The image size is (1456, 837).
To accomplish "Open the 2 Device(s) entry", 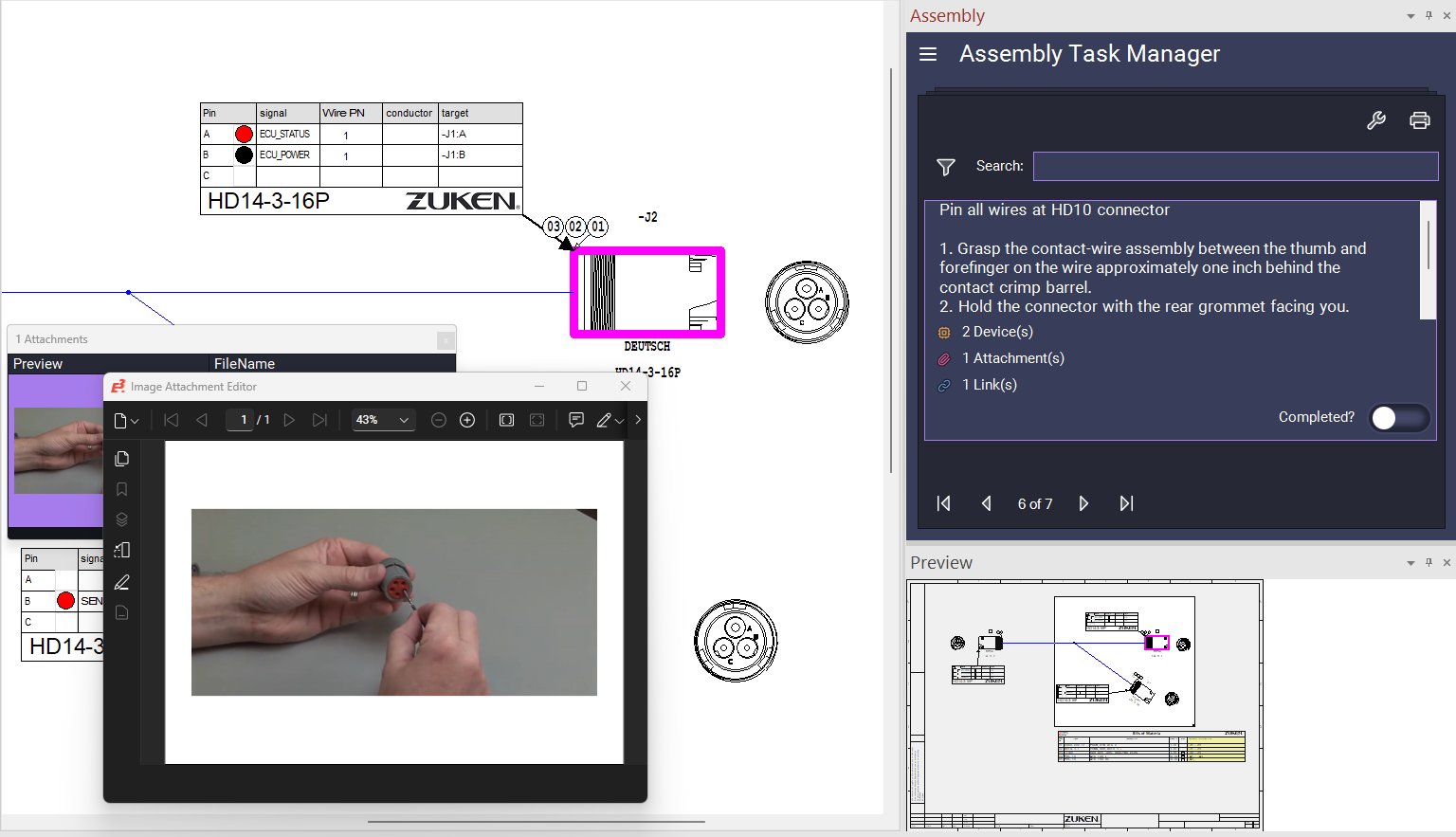I will (x=997, y=332).
